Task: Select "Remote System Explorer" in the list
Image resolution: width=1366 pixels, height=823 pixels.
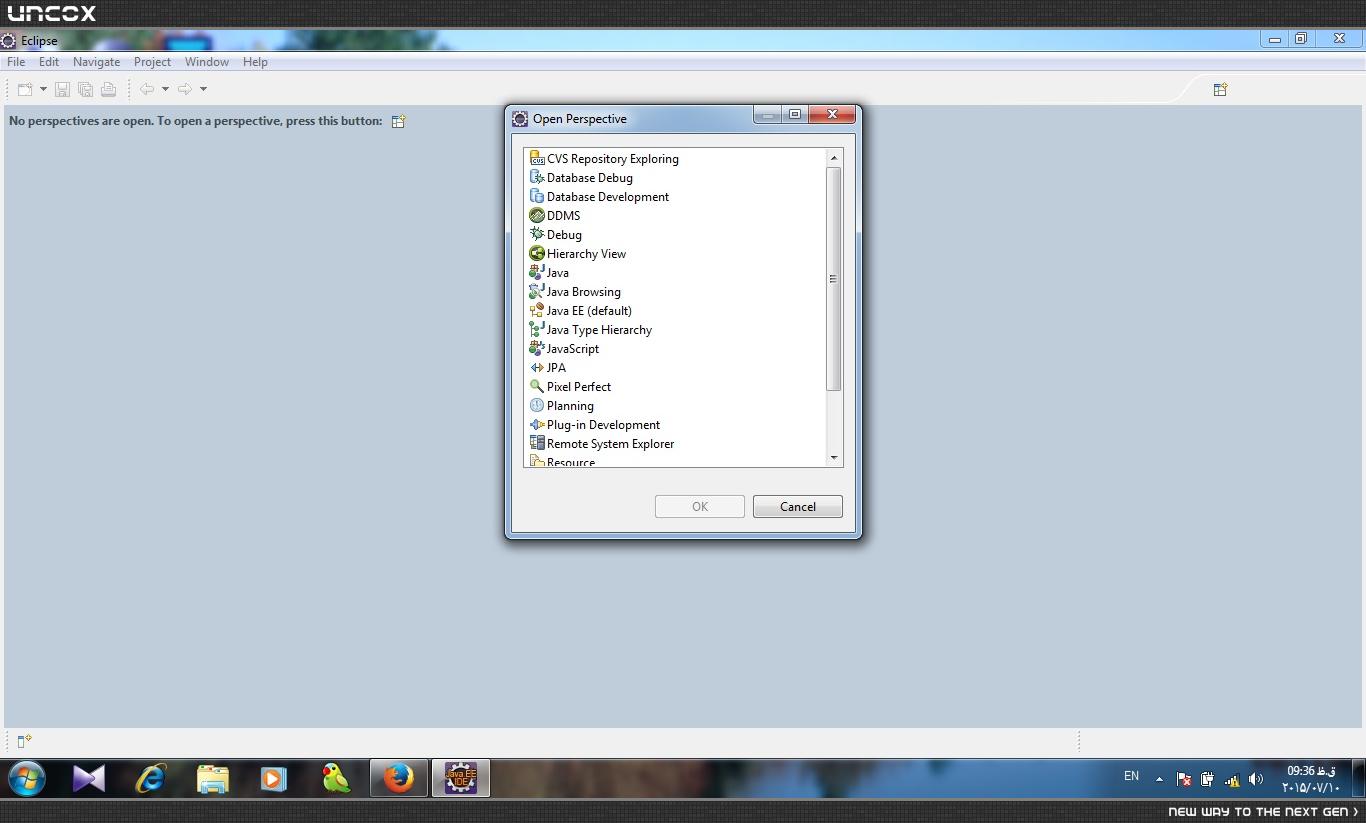Action: pos(610,443)
